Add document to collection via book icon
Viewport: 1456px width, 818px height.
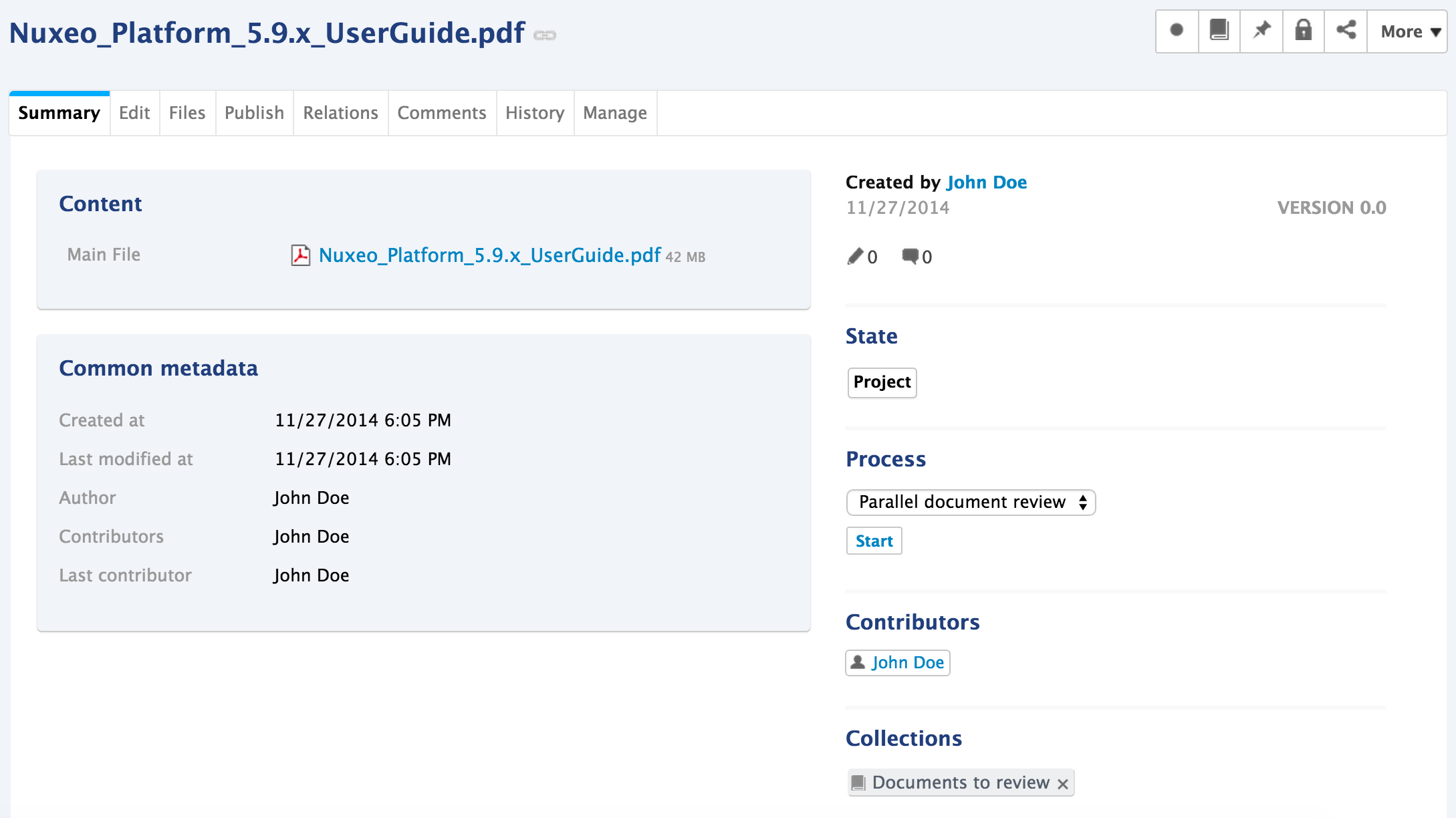(x=1219, y=31)
